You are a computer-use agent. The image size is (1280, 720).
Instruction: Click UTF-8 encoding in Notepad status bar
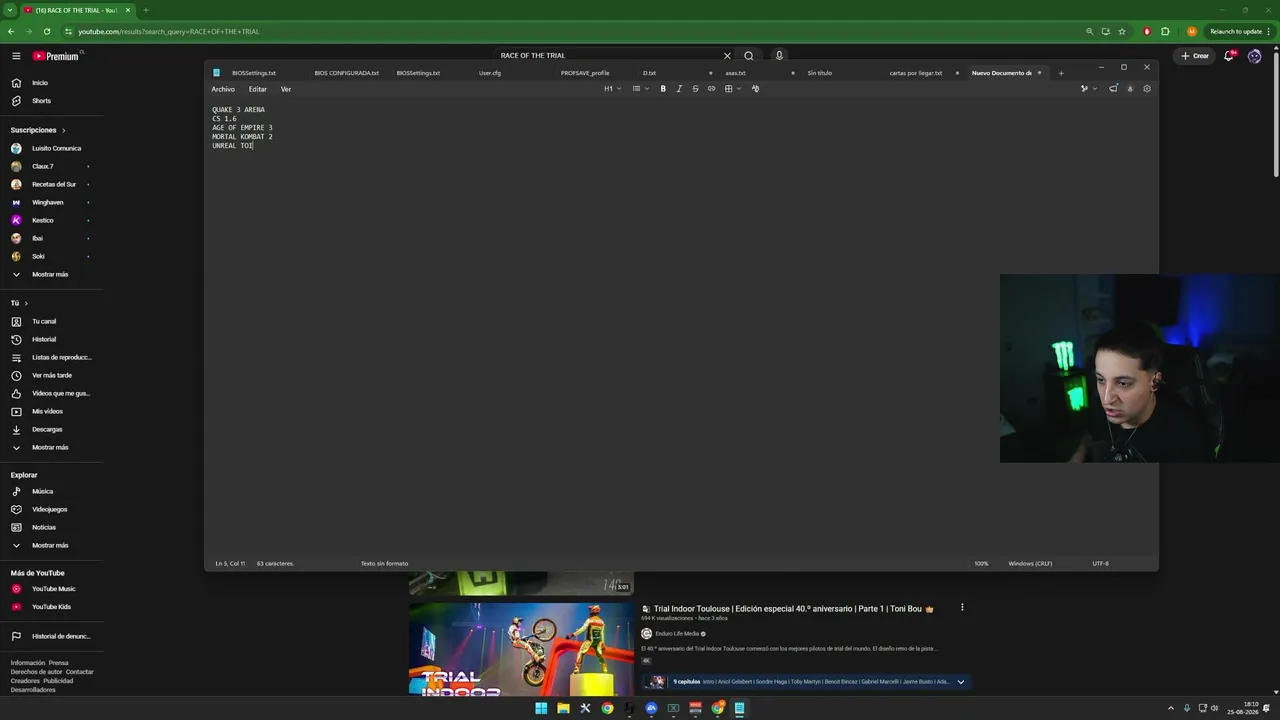coord(1100,564)
